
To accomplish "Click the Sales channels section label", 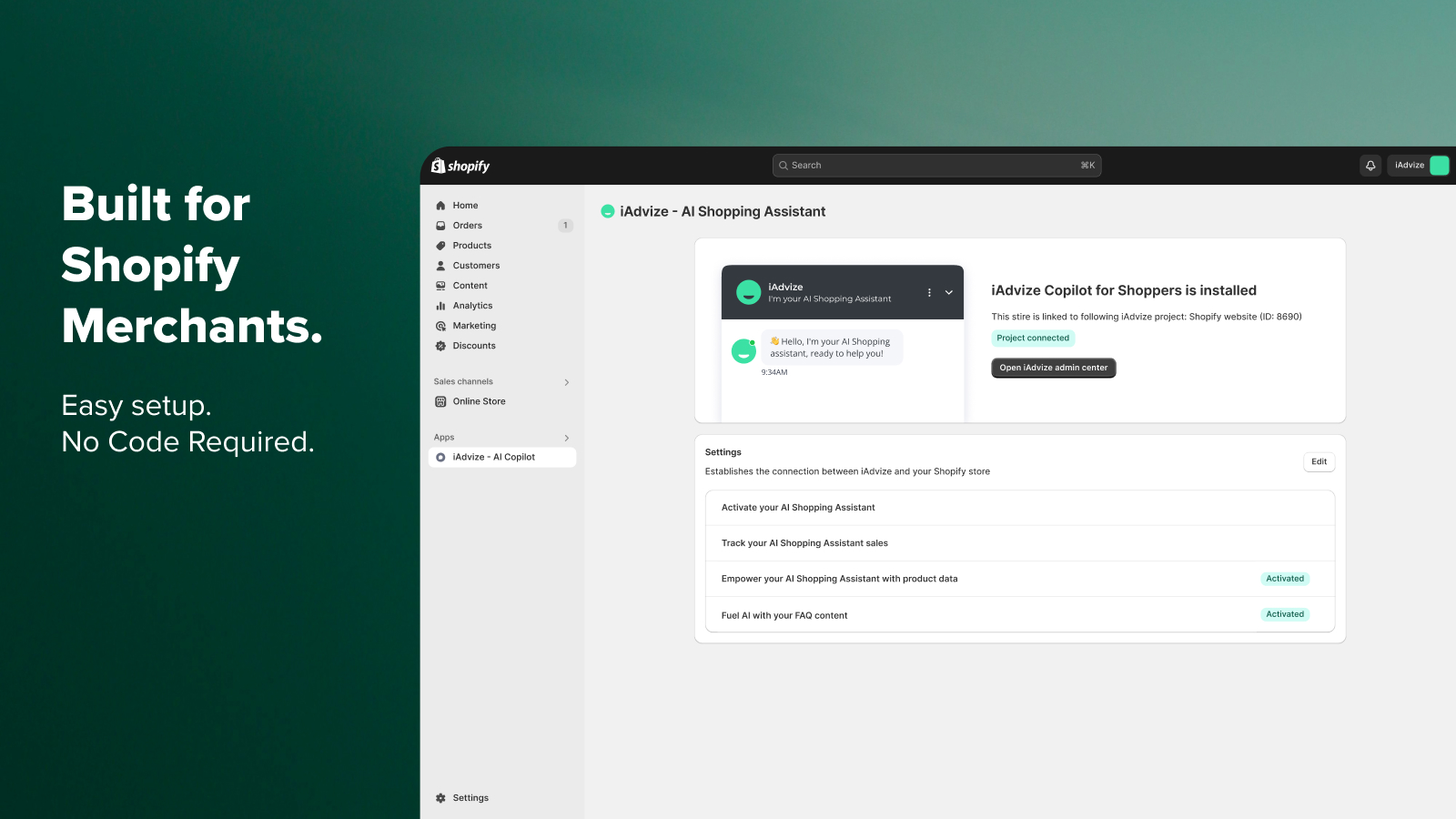I will [x=463, y=382].
